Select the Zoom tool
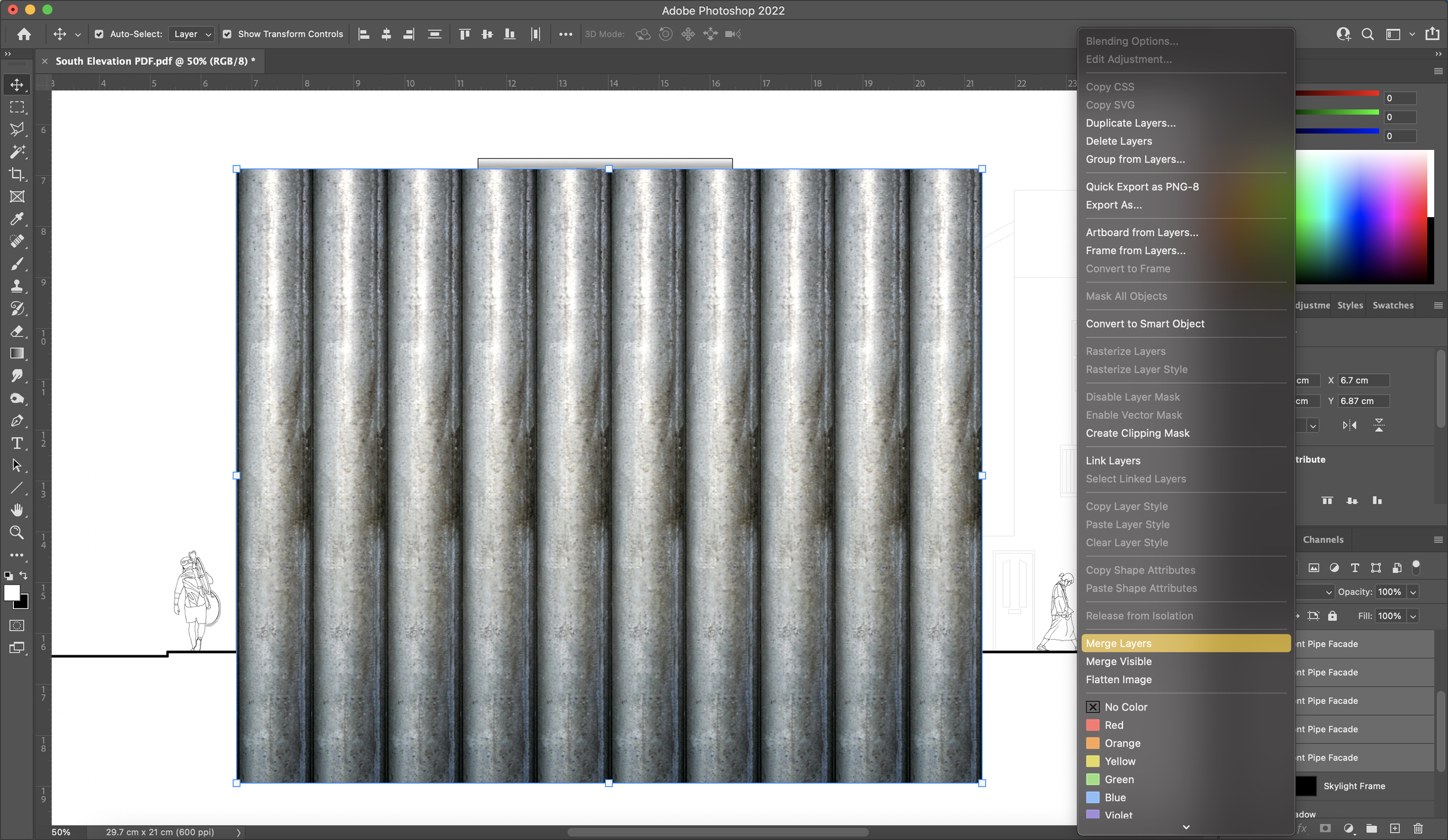 [17, 533]
